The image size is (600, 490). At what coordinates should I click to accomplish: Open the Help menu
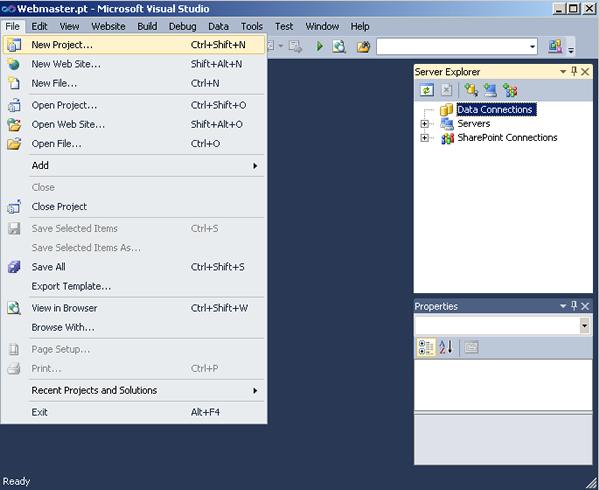[360, 26]
